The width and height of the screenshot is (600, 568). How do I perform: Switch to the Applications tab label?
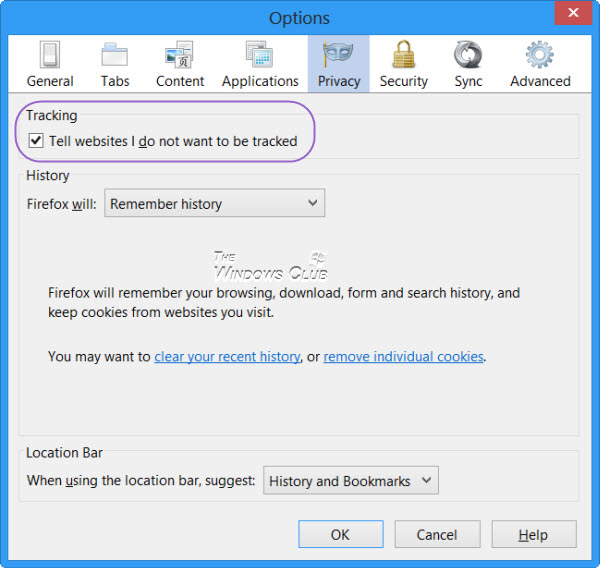click(260, 82)
